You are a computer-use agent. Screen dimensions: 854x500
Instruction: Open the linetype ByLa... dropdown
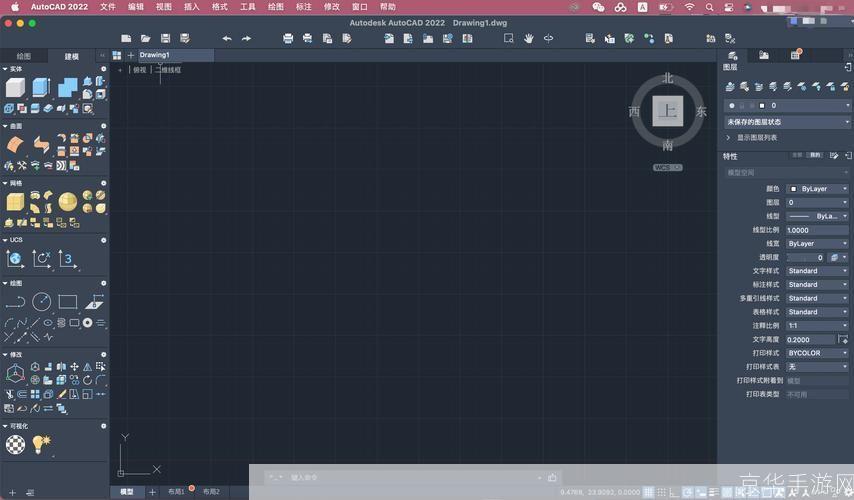pos(818,216)
